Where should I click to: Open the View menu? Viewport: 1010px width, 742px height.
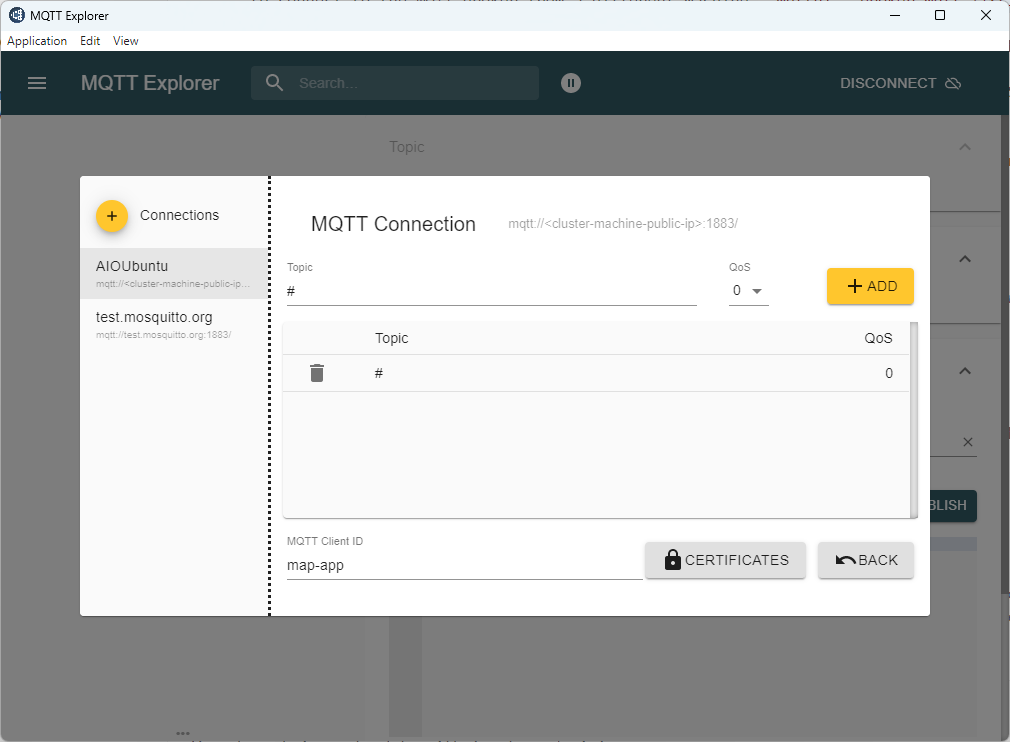(125, 40)
